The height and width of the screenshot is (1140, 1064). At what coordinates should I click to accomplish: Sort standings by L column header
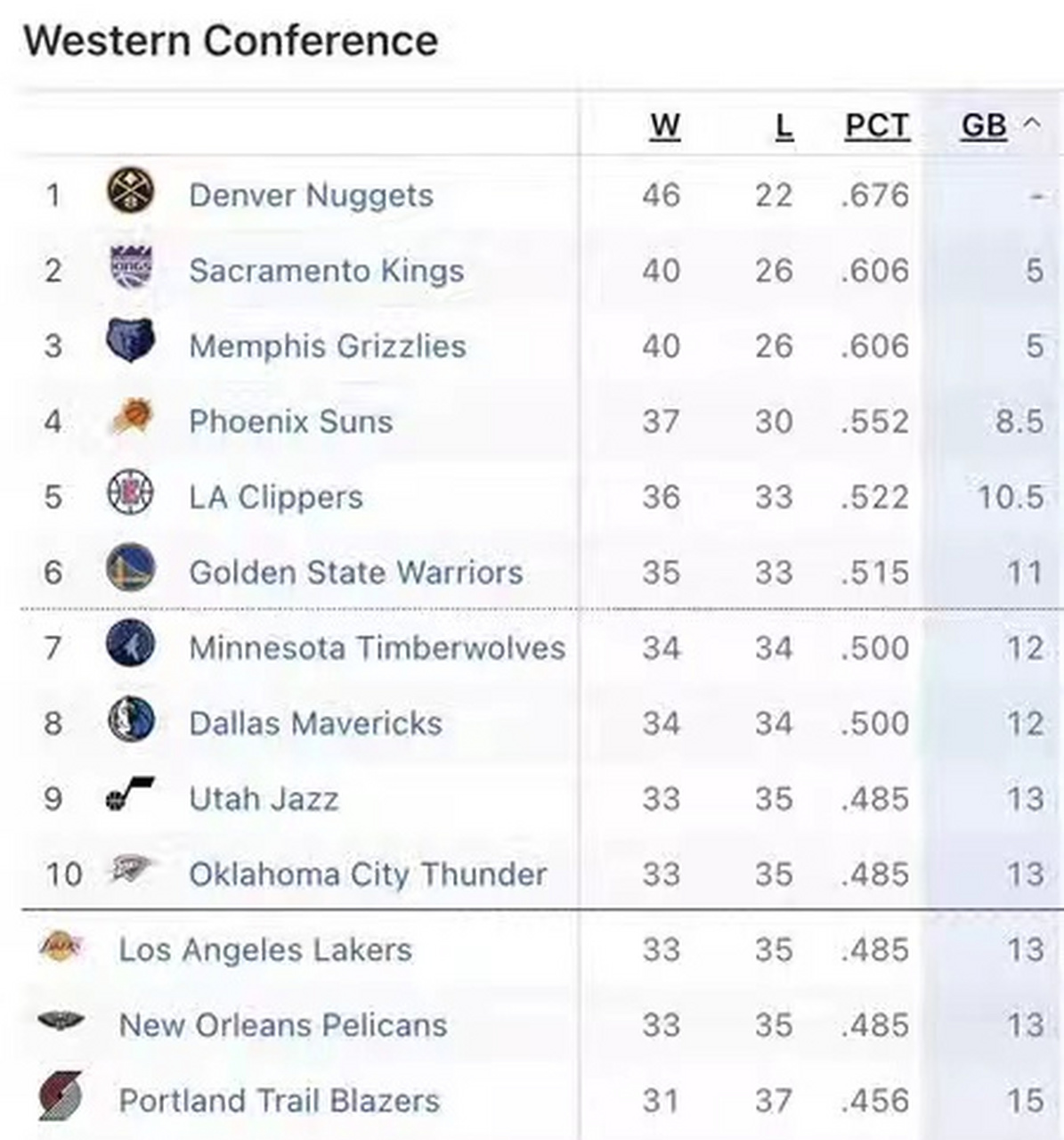pos(784,126)
